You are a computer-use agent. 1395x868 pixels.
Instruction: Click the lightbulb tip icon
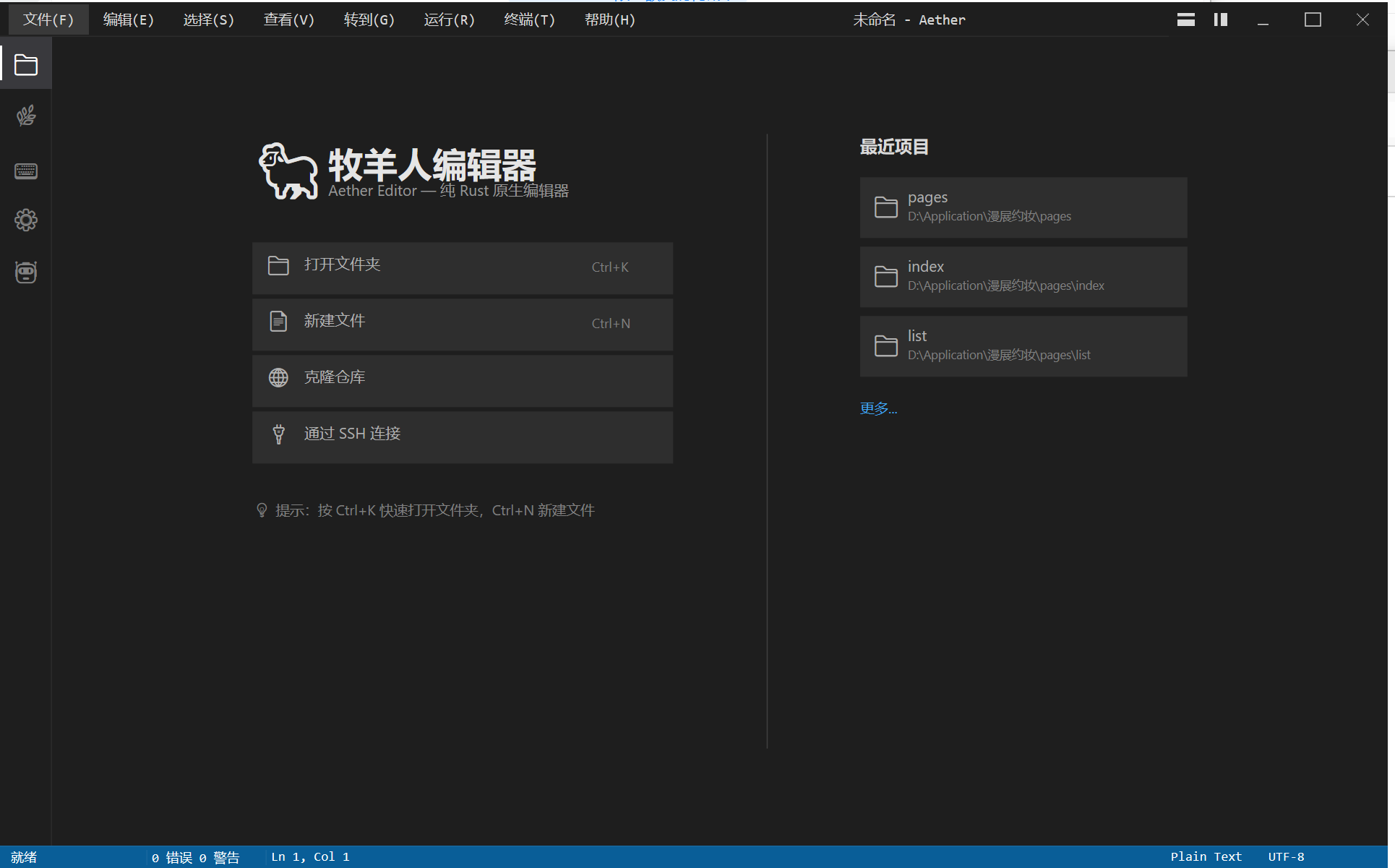click(262, 510)
